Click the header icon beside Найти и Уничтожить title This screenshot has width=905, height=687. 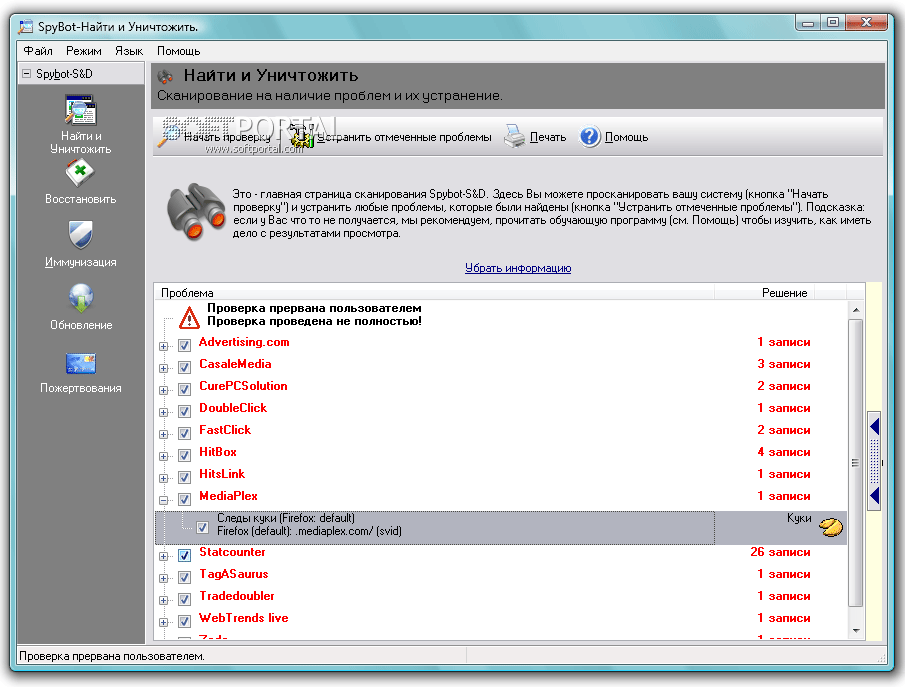point(166,76)
